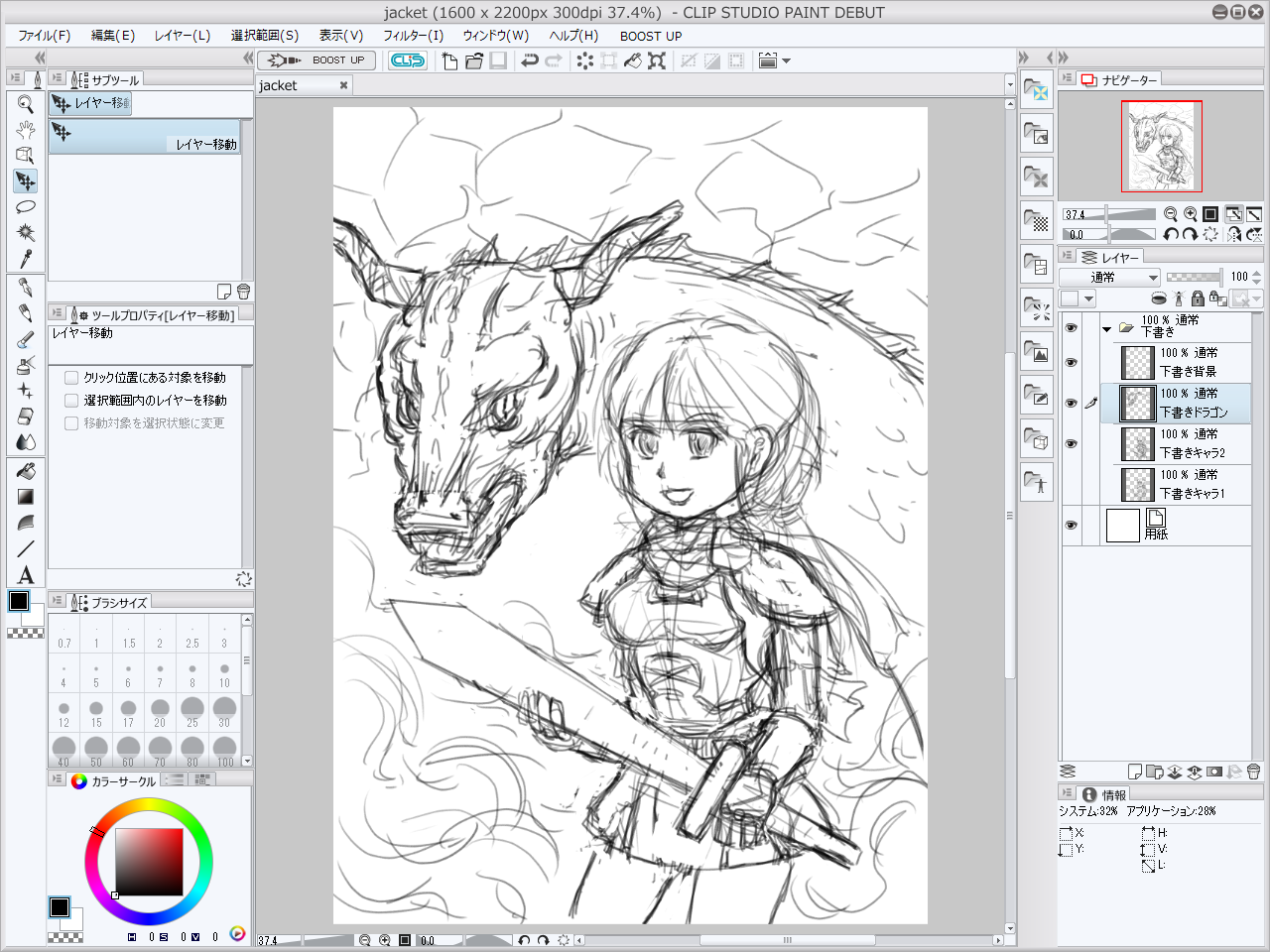Viewport: 1270px width, 952px height.
Task: Open the 編集(E) menu
Action: [113, 36]
